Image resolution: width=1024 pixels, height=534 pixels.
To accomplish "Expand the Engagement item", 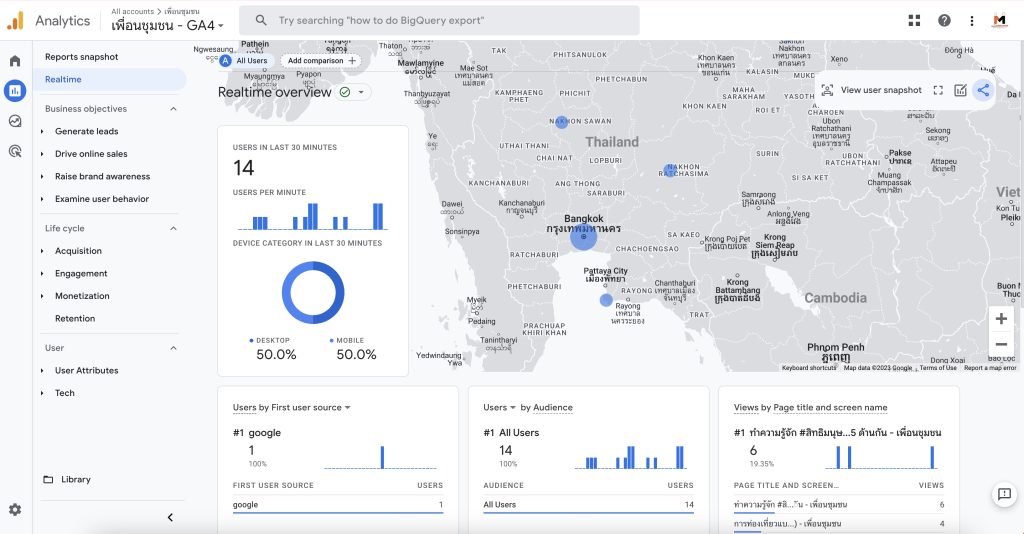I will point(42,274).
